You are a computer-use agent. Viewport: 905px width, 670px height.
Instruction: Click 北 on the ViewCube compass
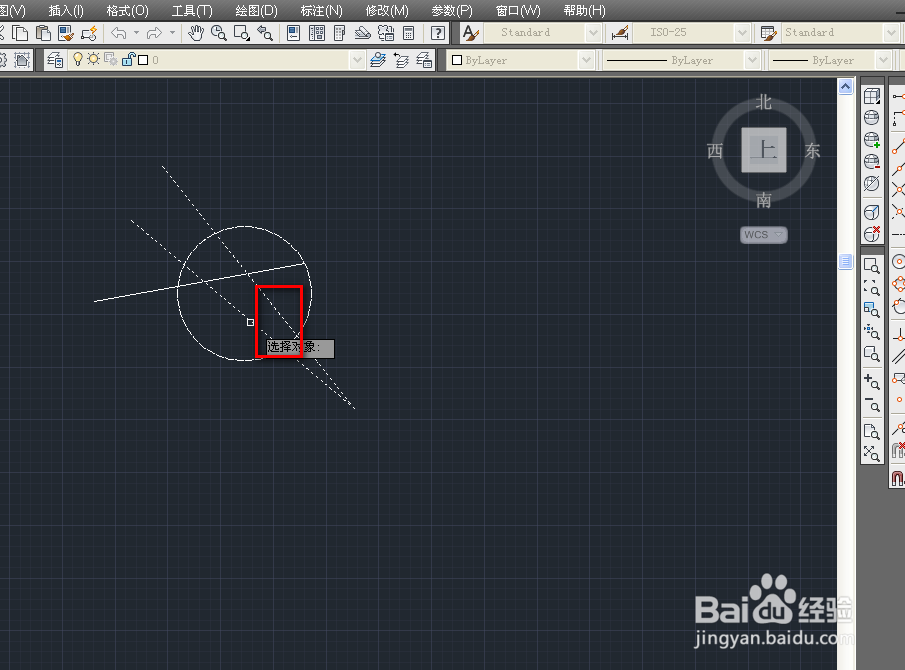[764, 103]
